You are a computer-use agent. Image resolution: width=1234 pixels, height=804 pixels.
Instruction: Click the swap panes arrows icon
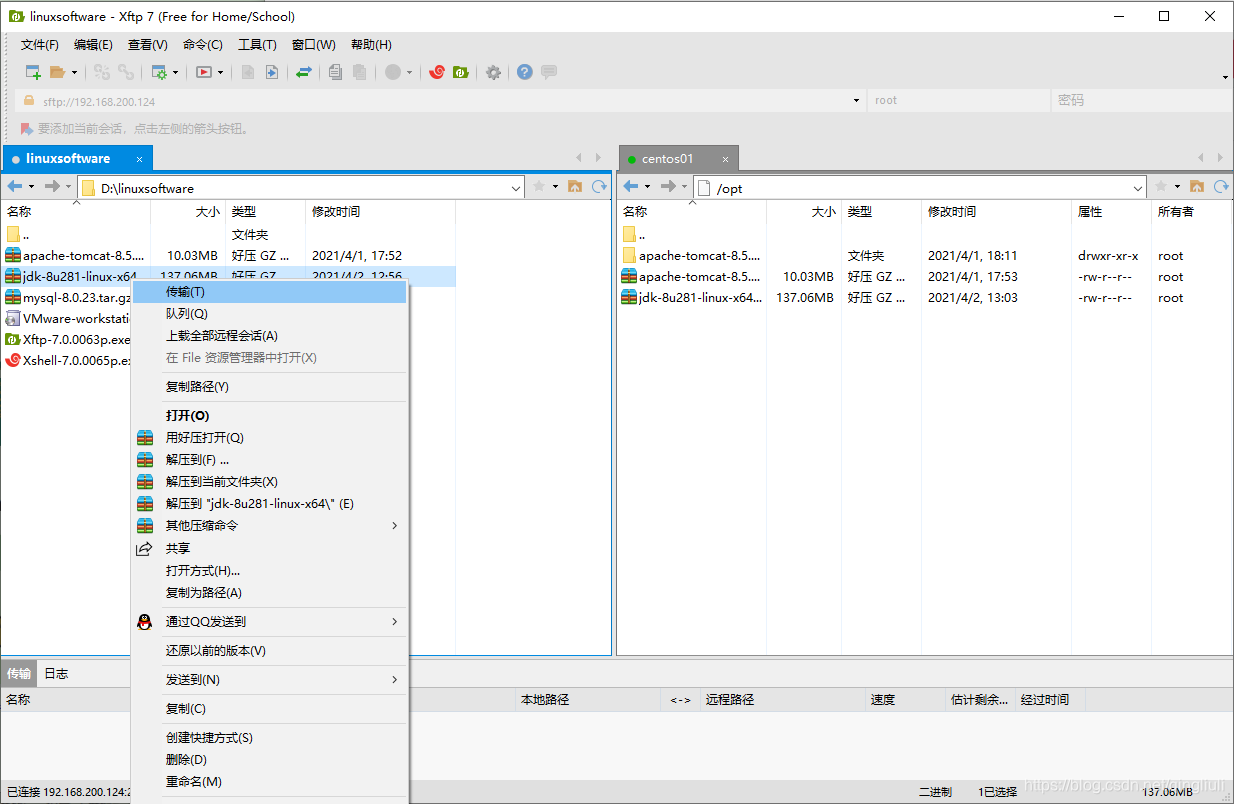coord(304,72)
